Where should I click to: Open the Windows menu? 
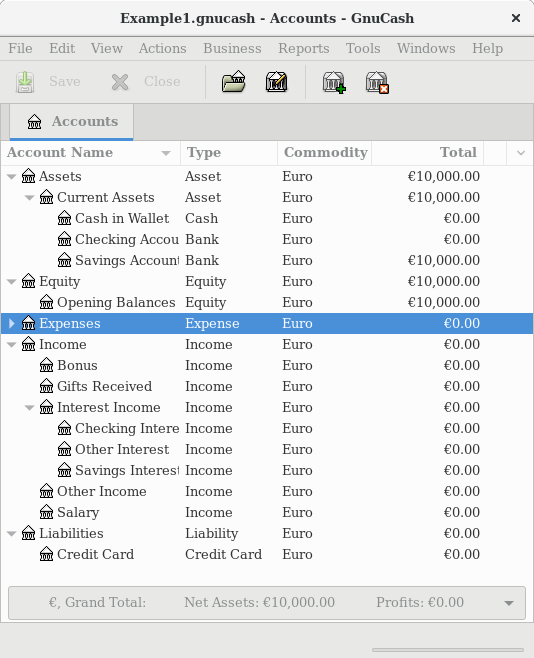tap(426, 48)
